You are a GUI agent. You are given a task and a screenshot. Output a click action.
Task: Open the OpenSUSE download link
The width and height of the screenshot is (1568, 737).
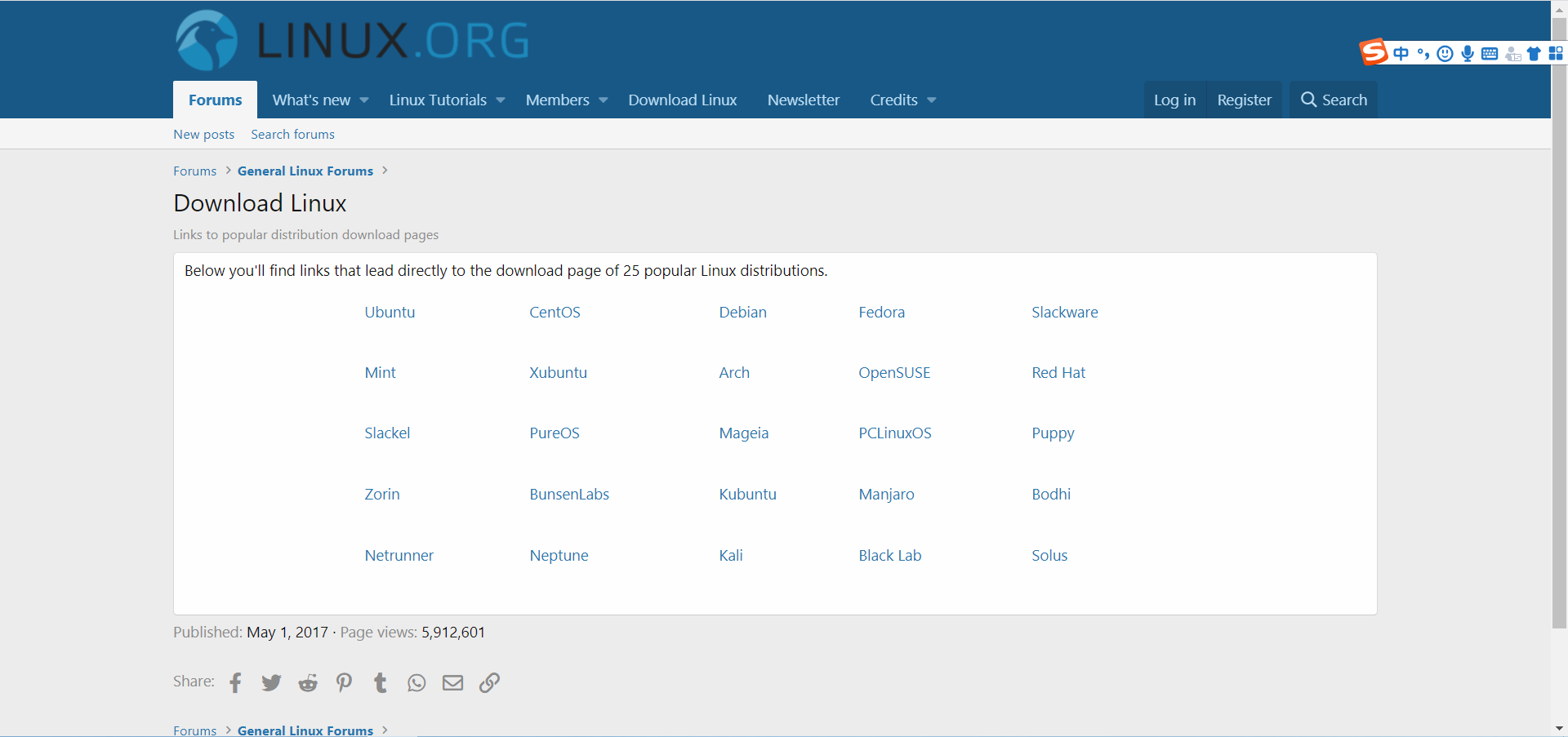[x=894, y=372]
